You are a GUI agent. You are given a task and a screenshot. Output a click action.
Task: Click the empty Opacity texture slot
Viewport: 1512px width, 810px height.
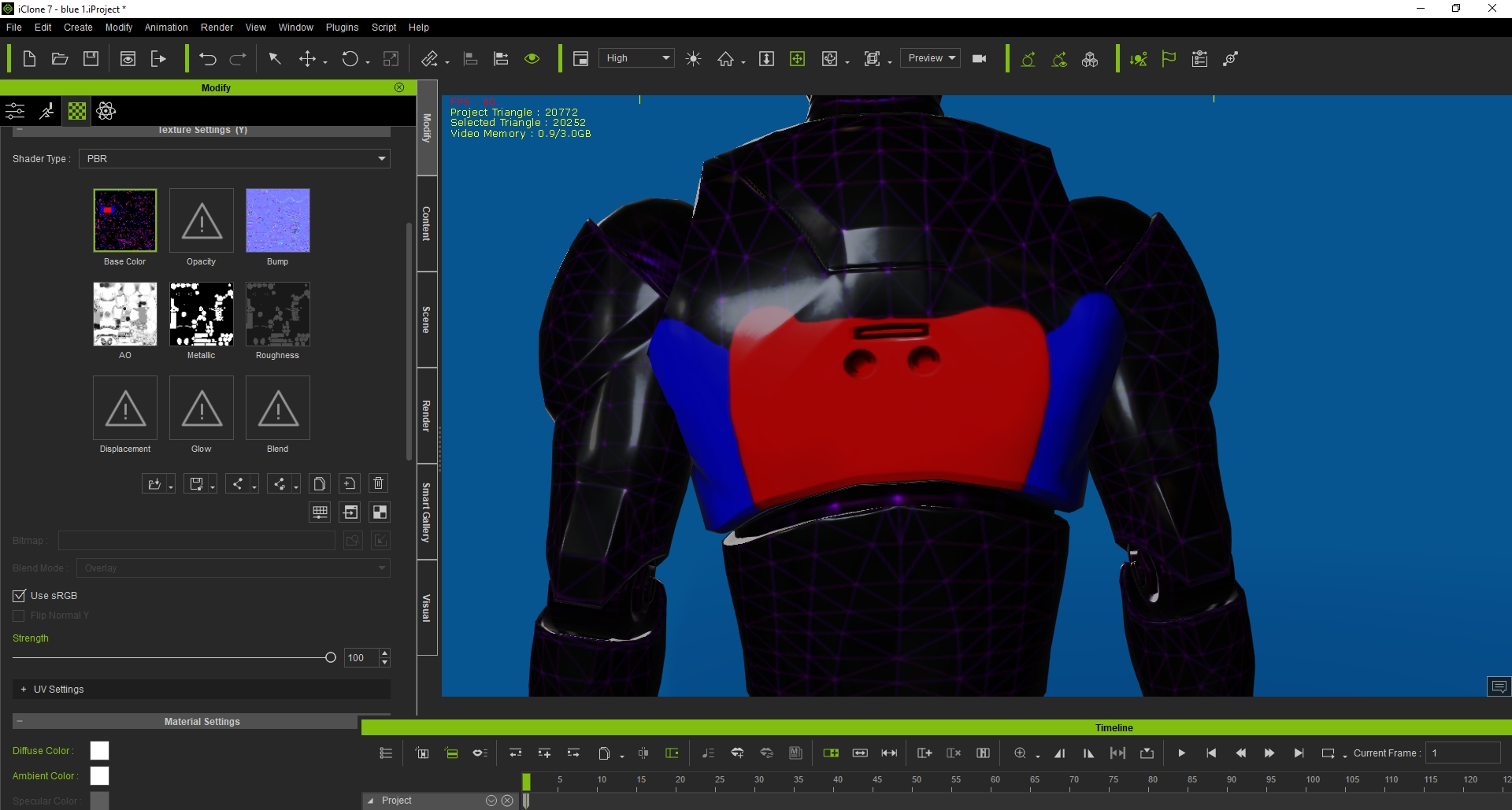pos(202,220)
